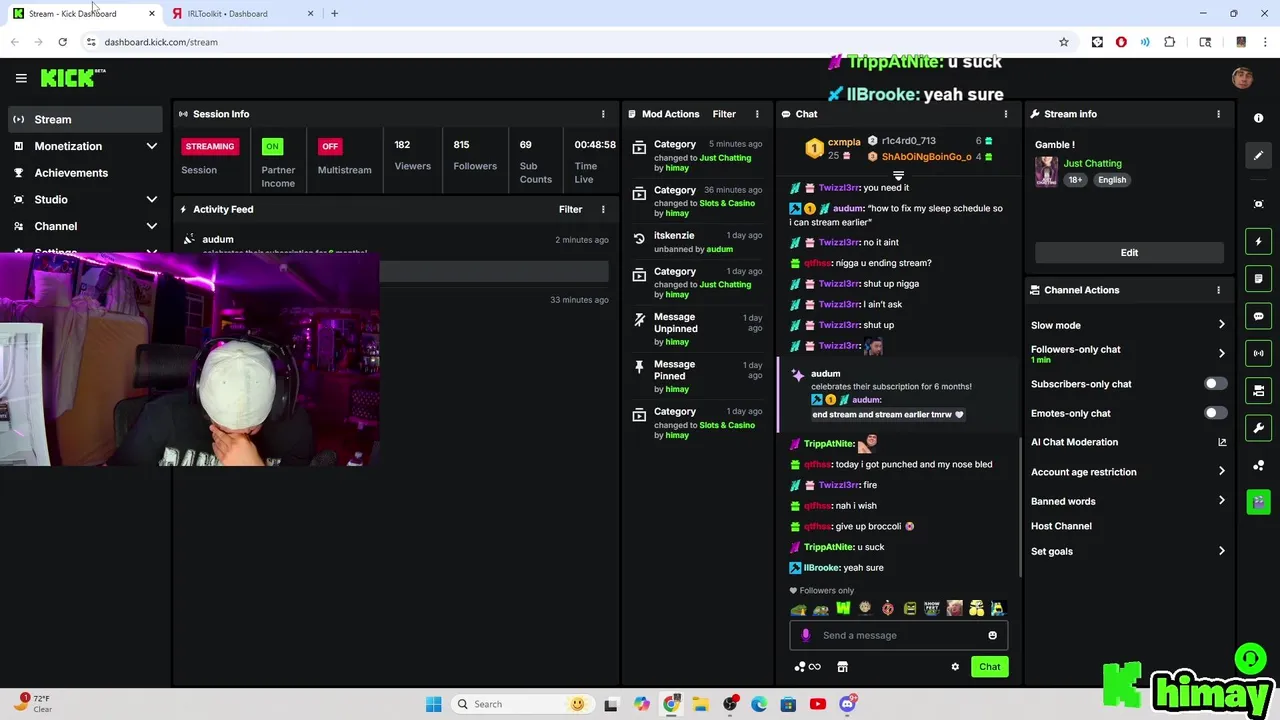The width and height of the screenshot is (1280, 720).
Task: Click the lightning bolt icon in right sidebar
Action: tap(1258, 241)
